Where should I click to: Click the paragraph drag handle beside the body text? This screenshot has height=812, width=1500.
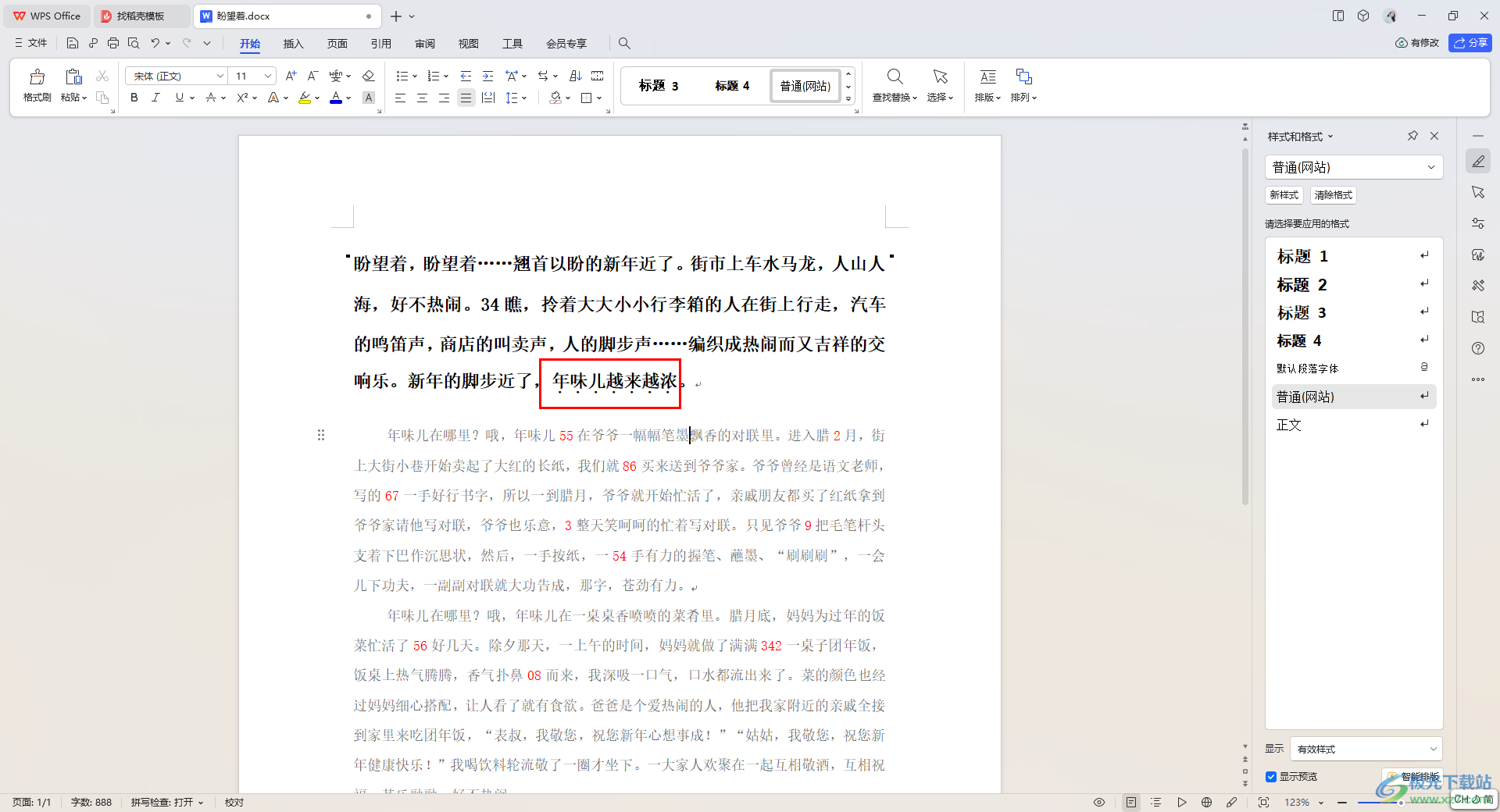coord(321,435)
